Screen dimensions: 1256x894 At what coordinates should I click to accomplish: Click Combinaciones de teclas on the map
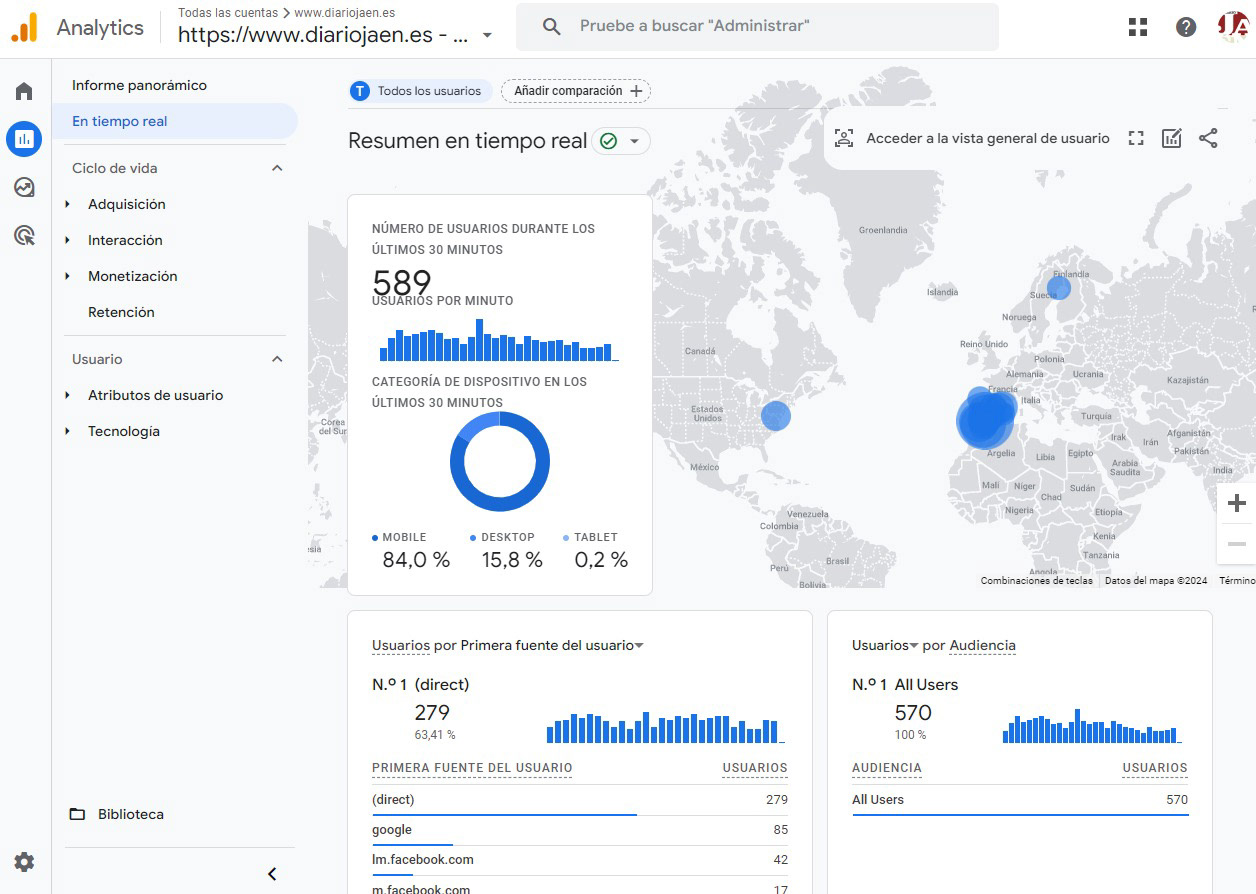coord(1036,581)
